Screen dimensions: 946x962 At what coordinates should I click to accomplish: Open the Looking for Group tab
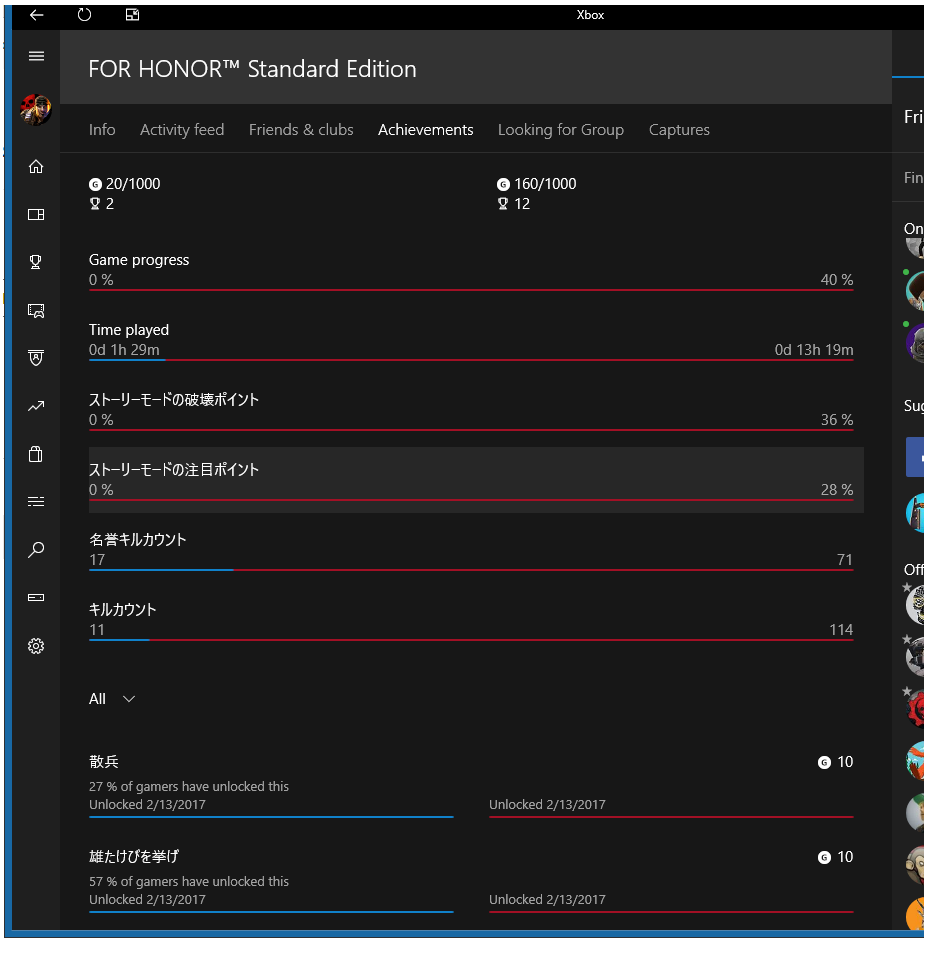click(561, 129)
